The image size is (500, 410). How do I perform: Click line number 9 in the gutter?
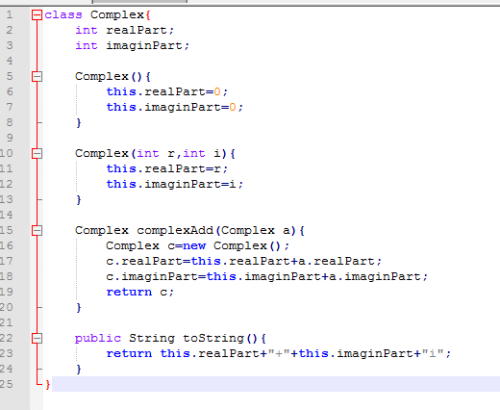click(9, 138)
